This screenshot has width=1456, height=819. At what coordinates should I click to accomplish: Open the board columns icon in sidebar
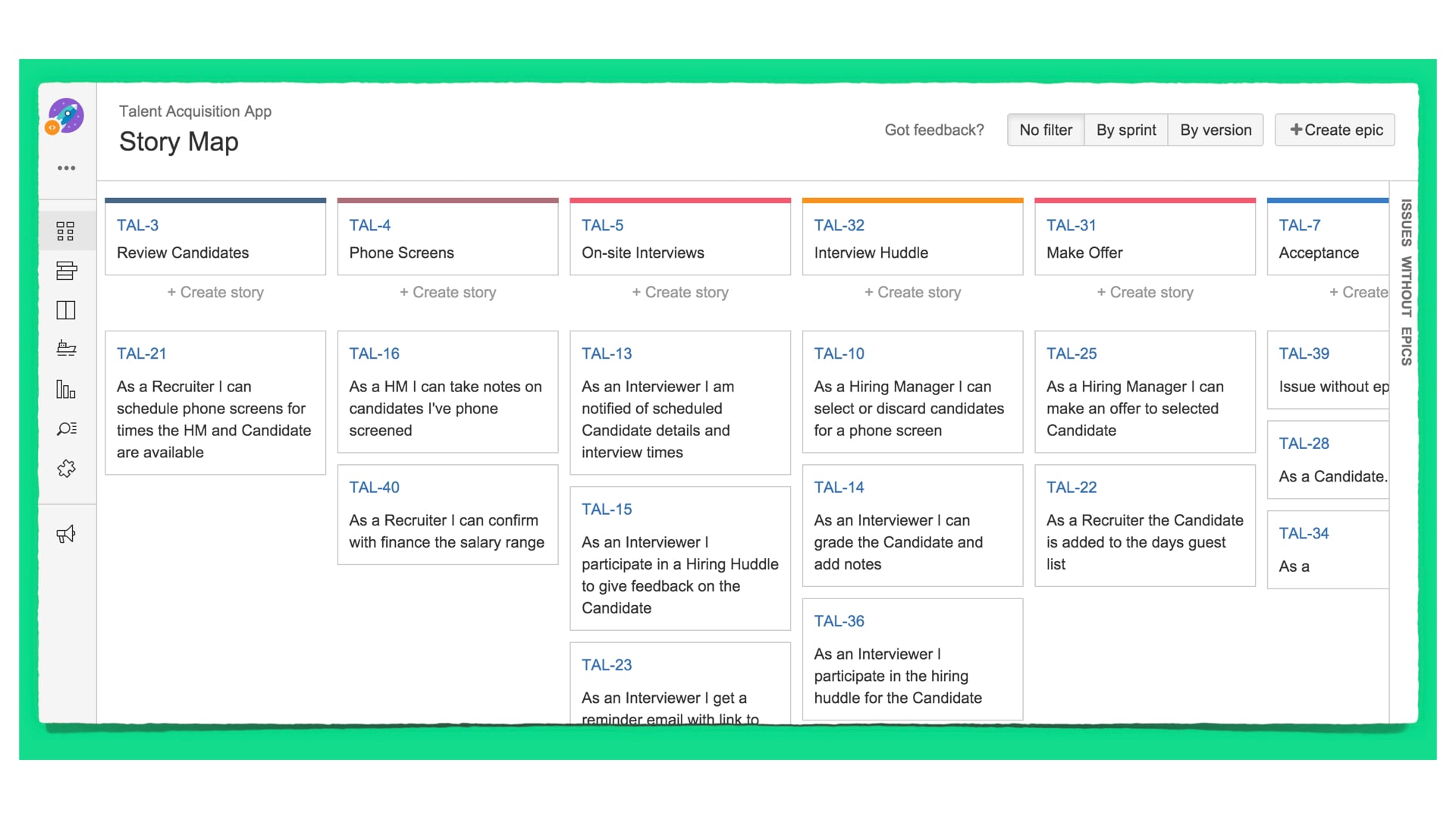(66, 310)
